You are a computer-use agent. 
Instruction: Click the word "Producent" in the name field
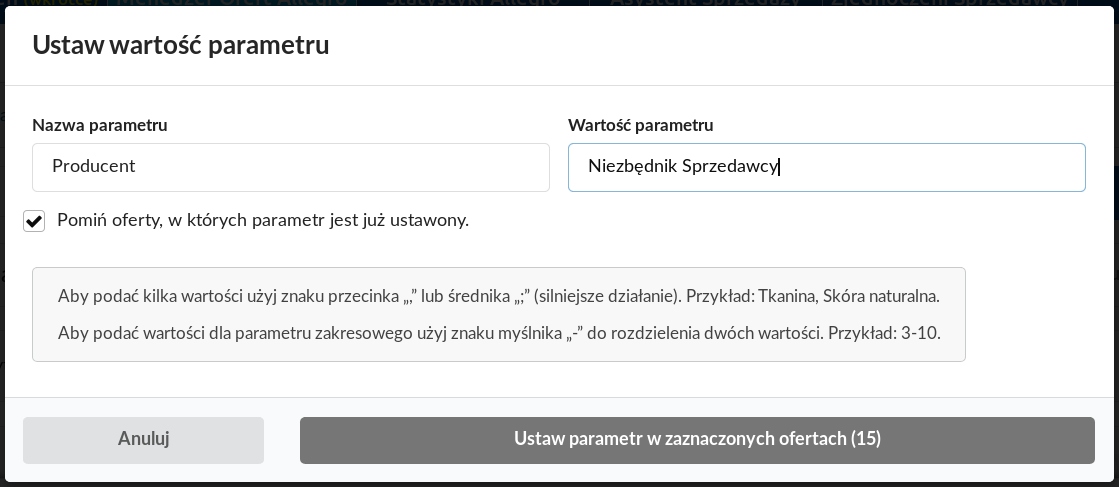click(x=94, y=167)
